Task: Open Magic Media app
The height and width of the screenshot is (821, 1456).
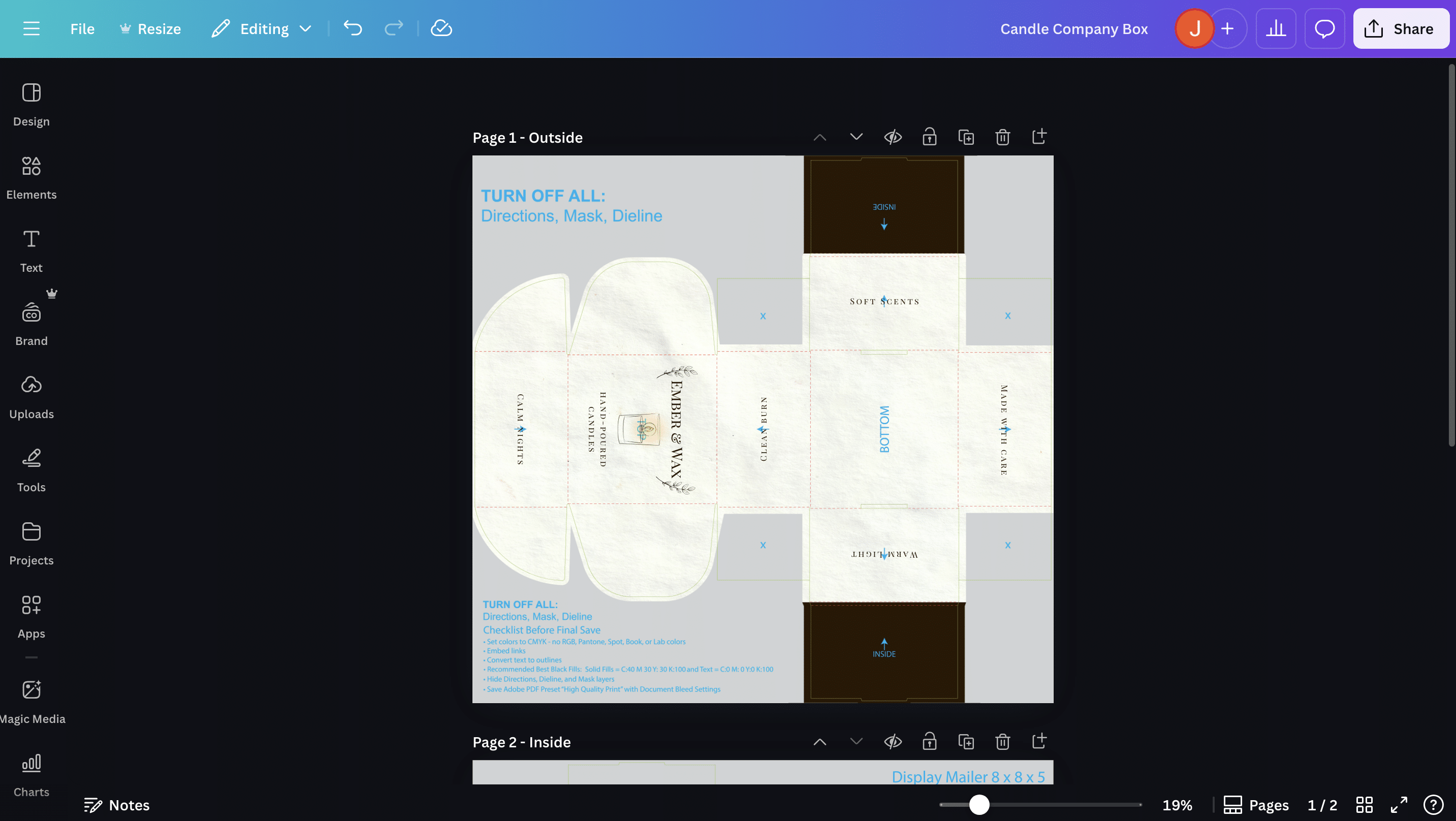Action: [x=31, y=701]
